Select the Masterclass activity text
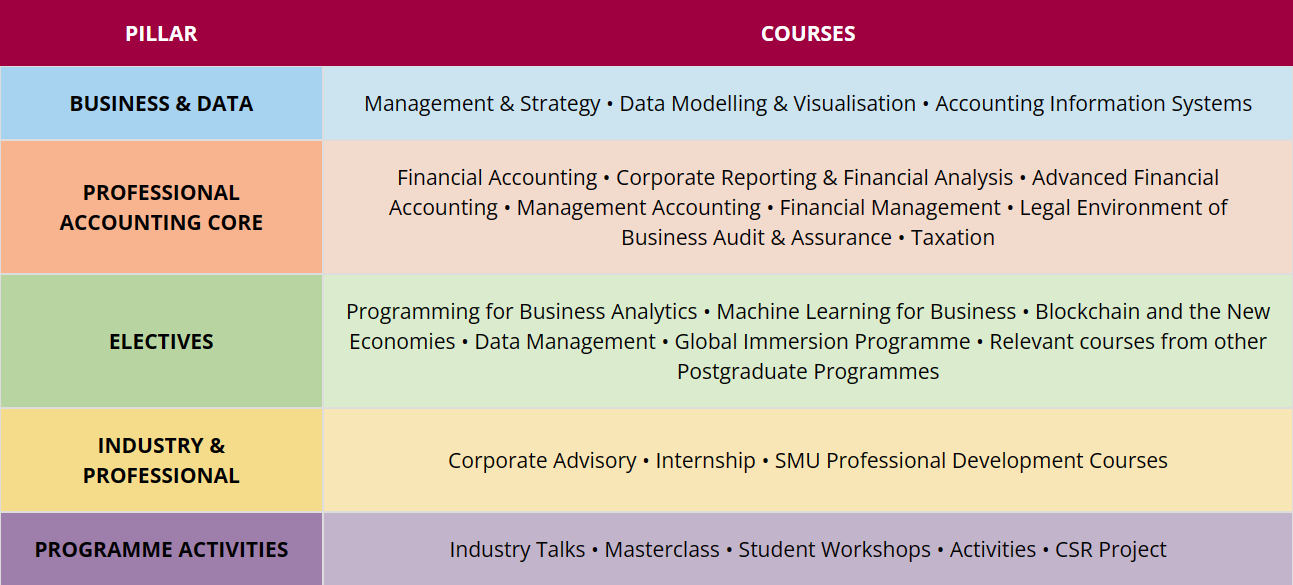1293x585 pixels. click(661, 549)
